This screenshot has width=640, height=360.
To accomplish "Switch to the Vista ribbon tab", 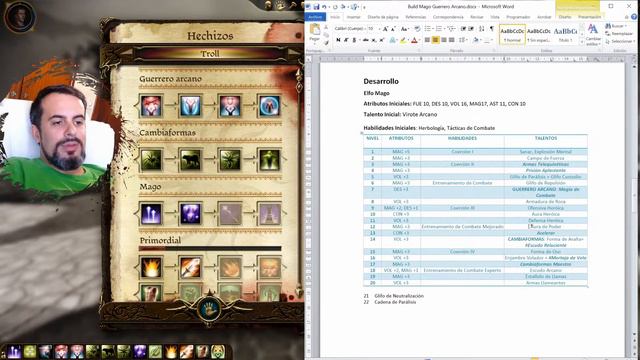I will click(495, 17).
